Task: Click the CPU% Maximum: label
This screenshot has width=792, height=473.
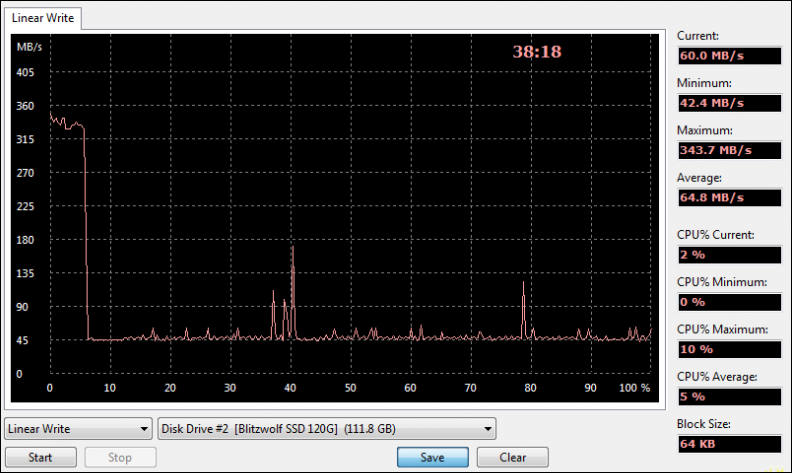Action: pos(722,329)
